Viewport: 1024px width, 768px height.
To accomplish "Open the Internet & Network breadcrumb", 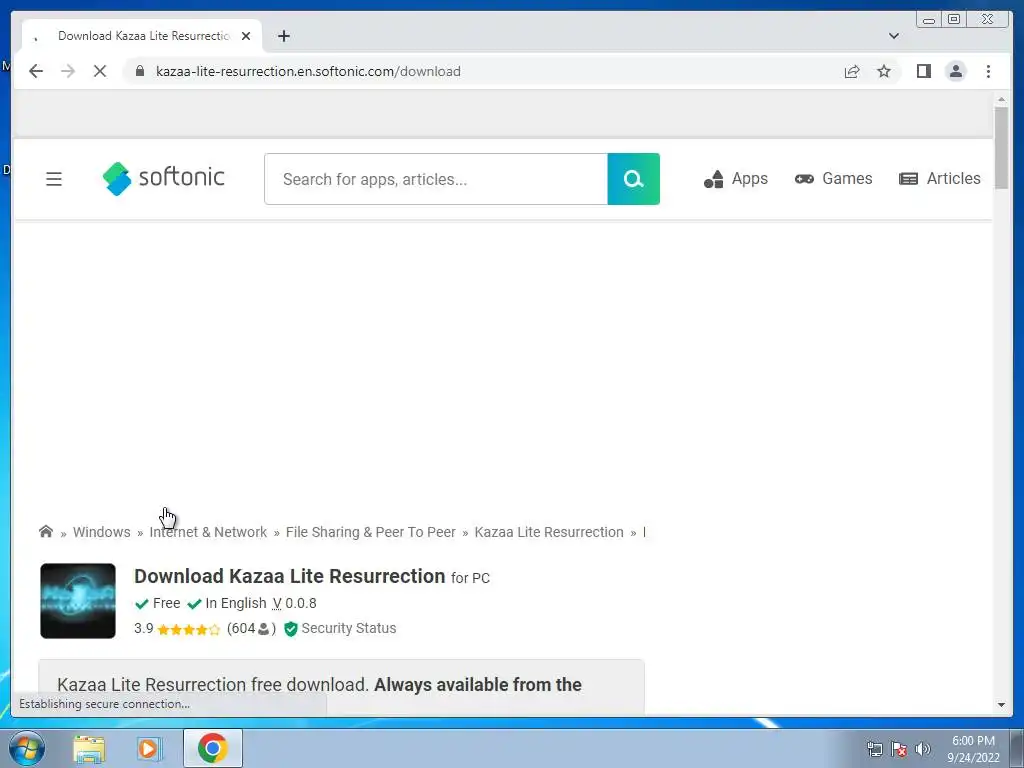I will [208, 532].
